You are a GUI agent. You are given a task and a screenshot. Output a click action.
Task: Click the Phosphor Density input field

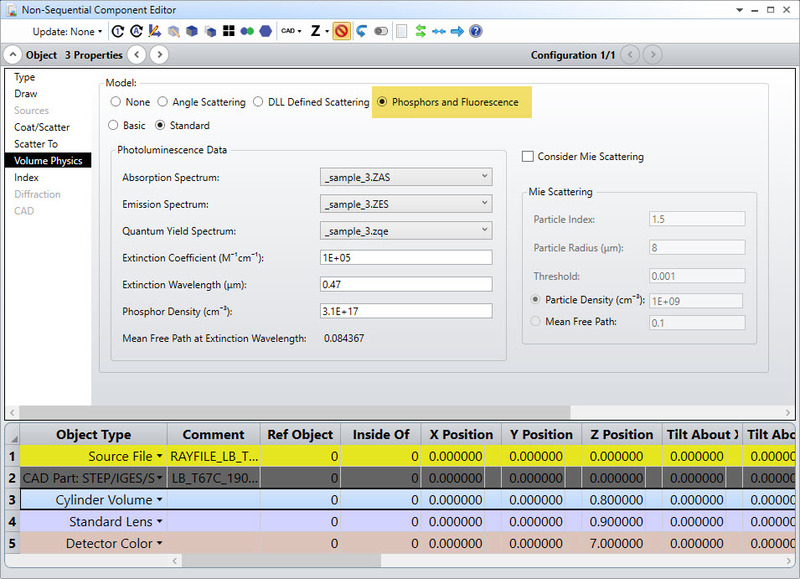[406, 311]
